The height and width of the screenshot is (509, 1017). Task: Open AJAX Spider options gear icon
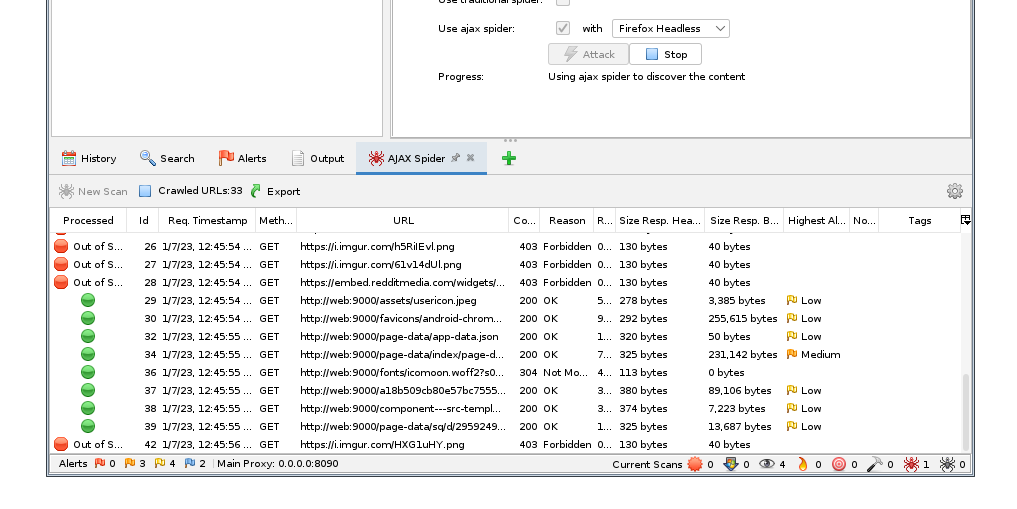point(955,191)
